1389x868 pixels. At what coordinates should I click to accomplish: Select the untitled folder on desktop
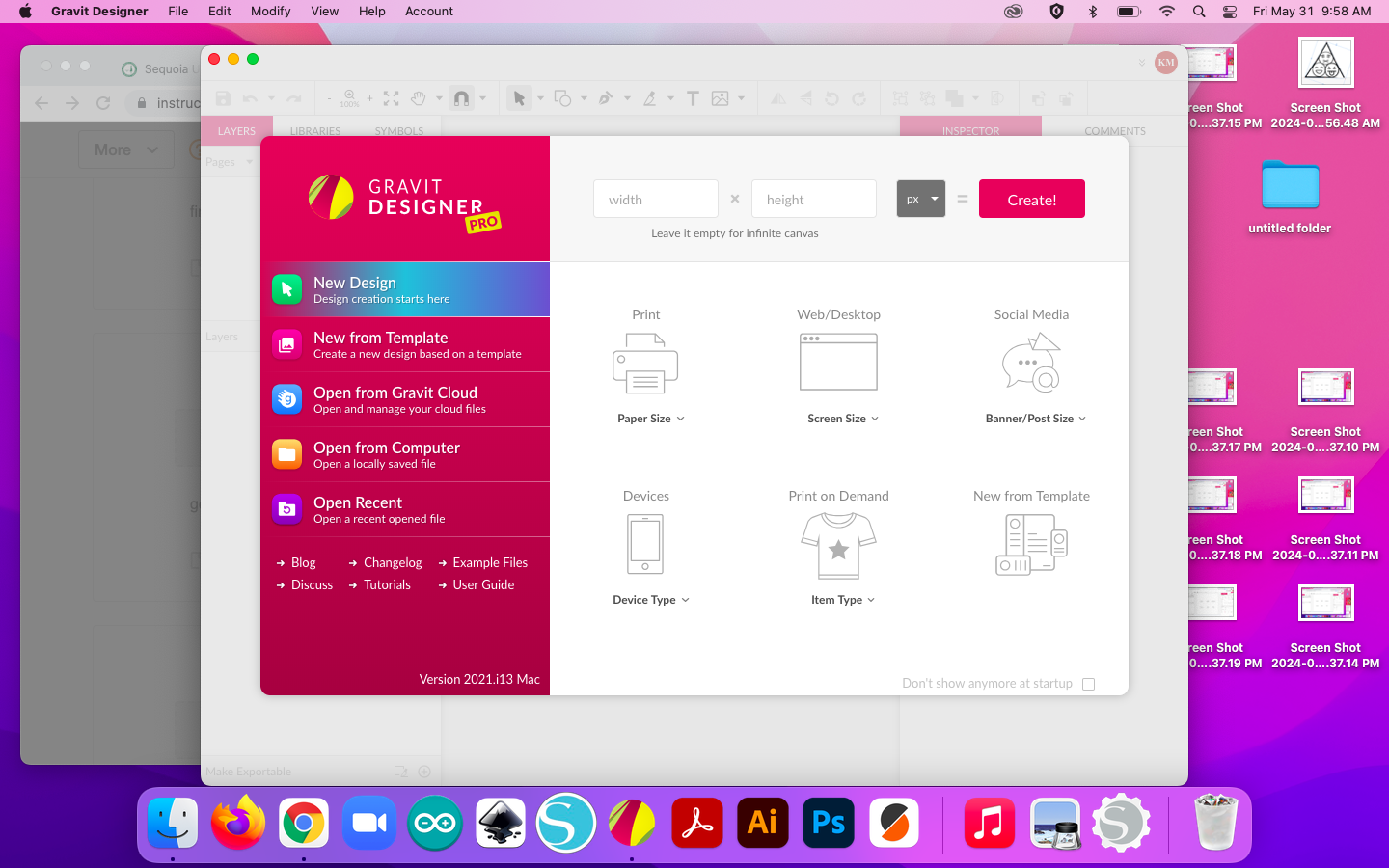[1290, 197]
